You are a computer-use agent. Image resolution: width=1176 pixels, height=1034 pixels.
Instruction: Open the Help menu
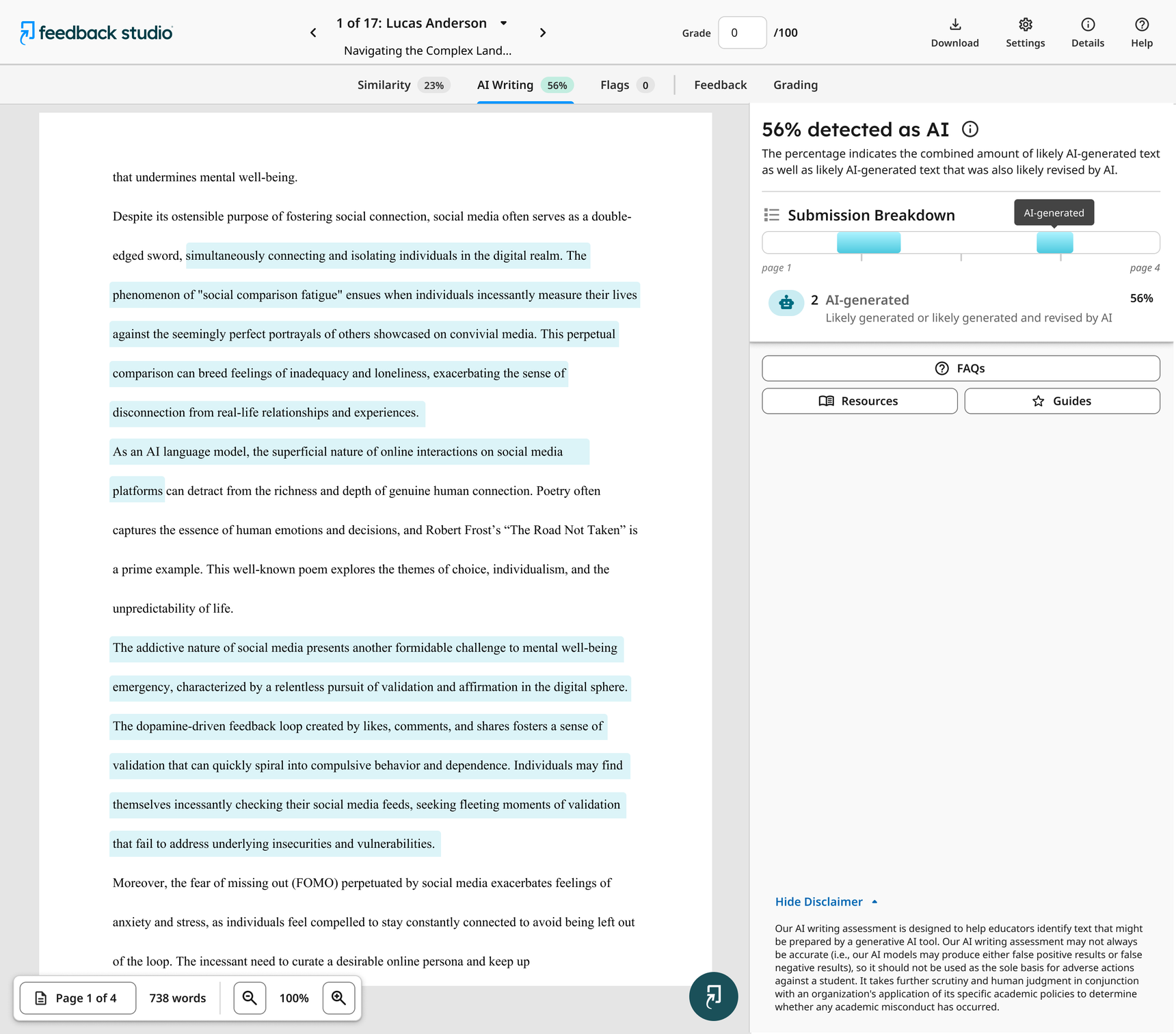(x=1141, y=33)
